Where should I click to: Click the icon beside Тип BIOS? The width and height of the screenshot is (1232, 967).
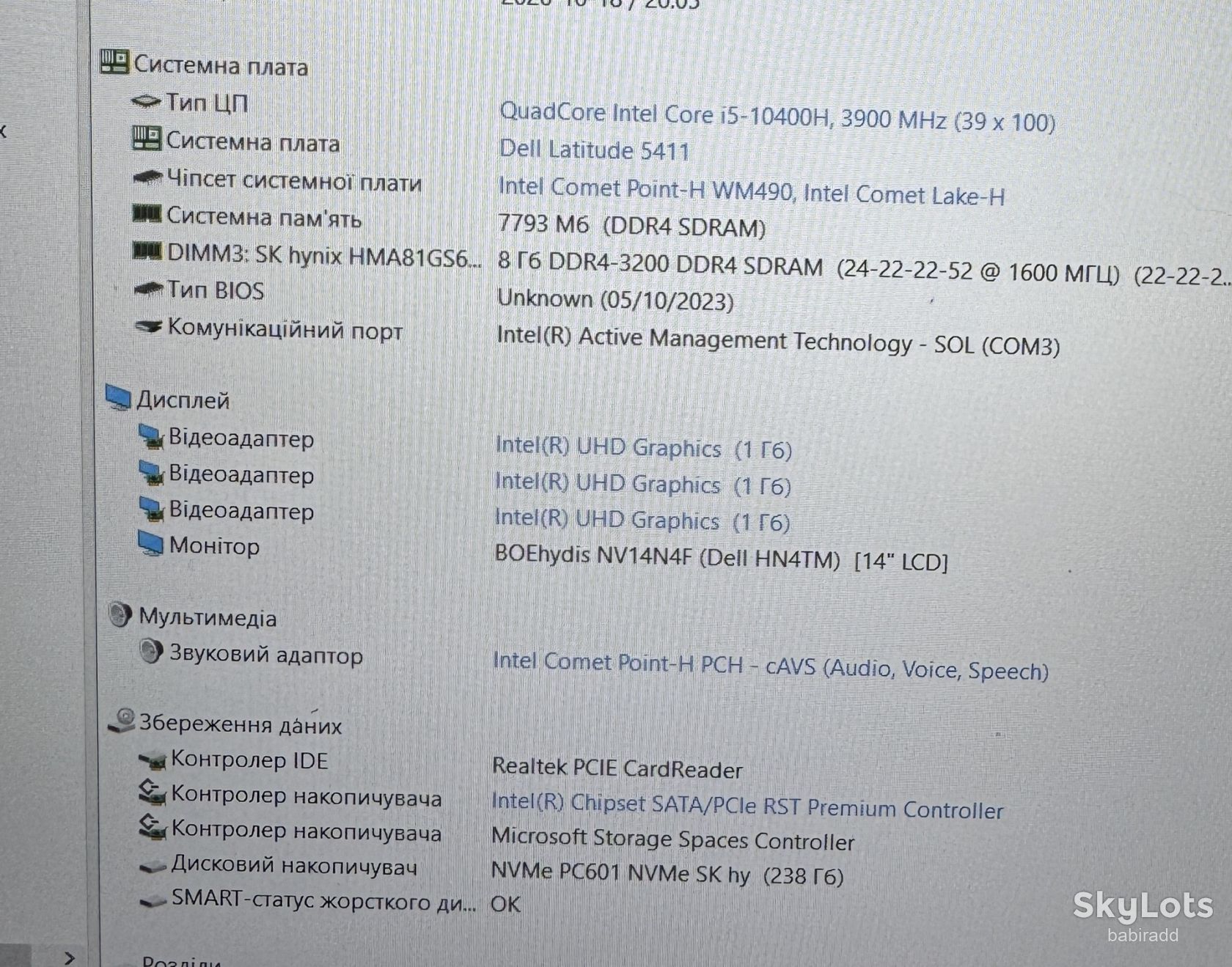point(148,290)
